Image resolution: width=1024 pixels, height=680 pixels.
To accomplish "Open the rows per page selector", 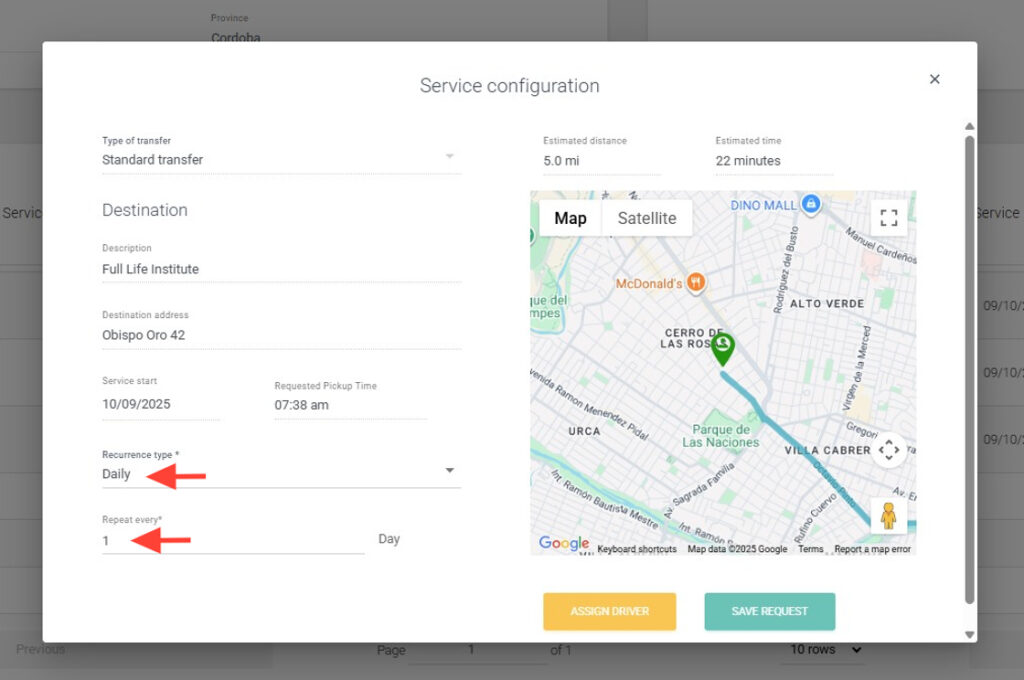I will [x=825, y=650].
